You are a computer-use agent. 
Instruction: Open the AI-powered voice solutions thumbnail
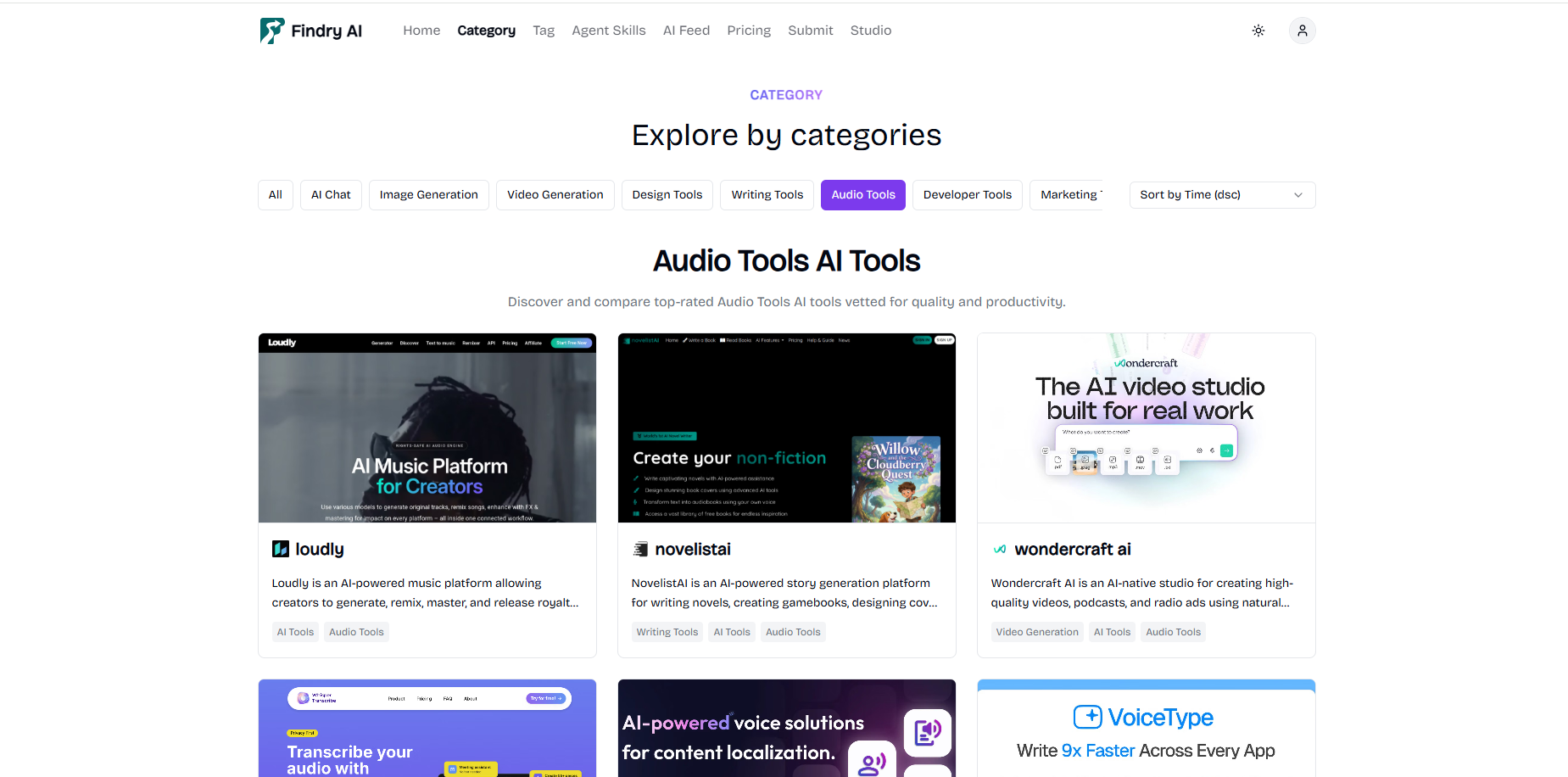(x=787, y=728)
